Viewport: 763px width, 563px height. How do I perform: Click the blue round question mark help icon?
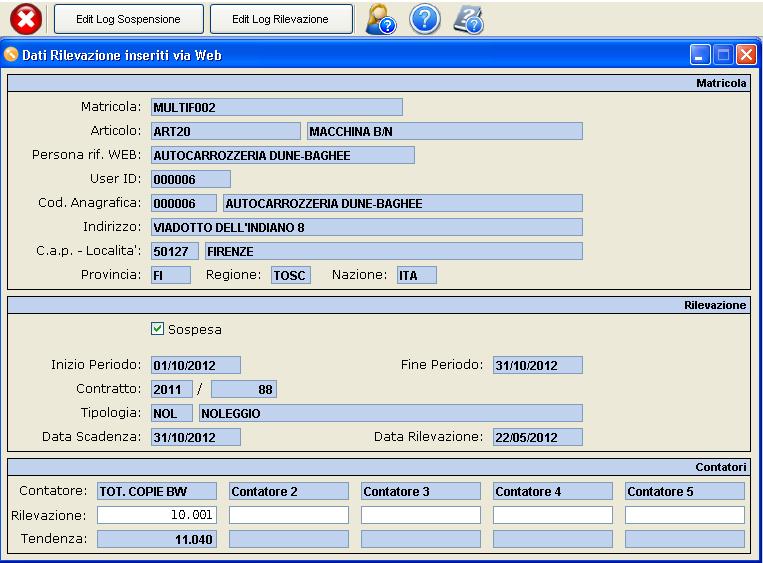[x=425, y=19]
